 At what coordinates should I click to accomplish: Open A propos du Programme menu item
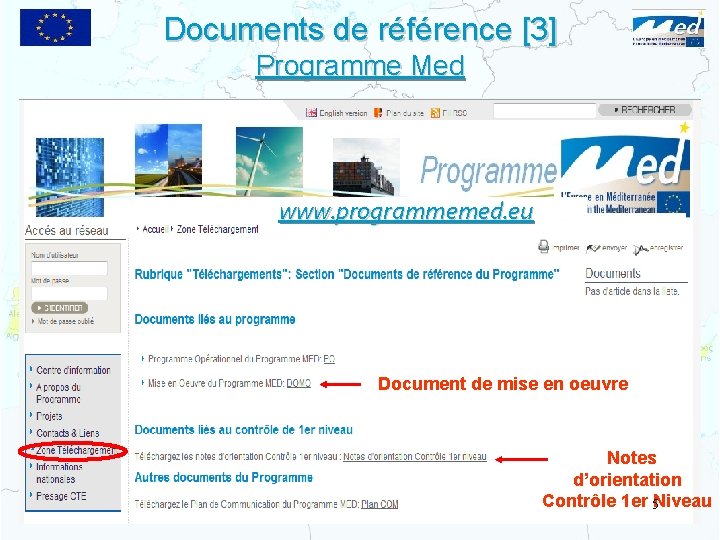tap(59, 393)
